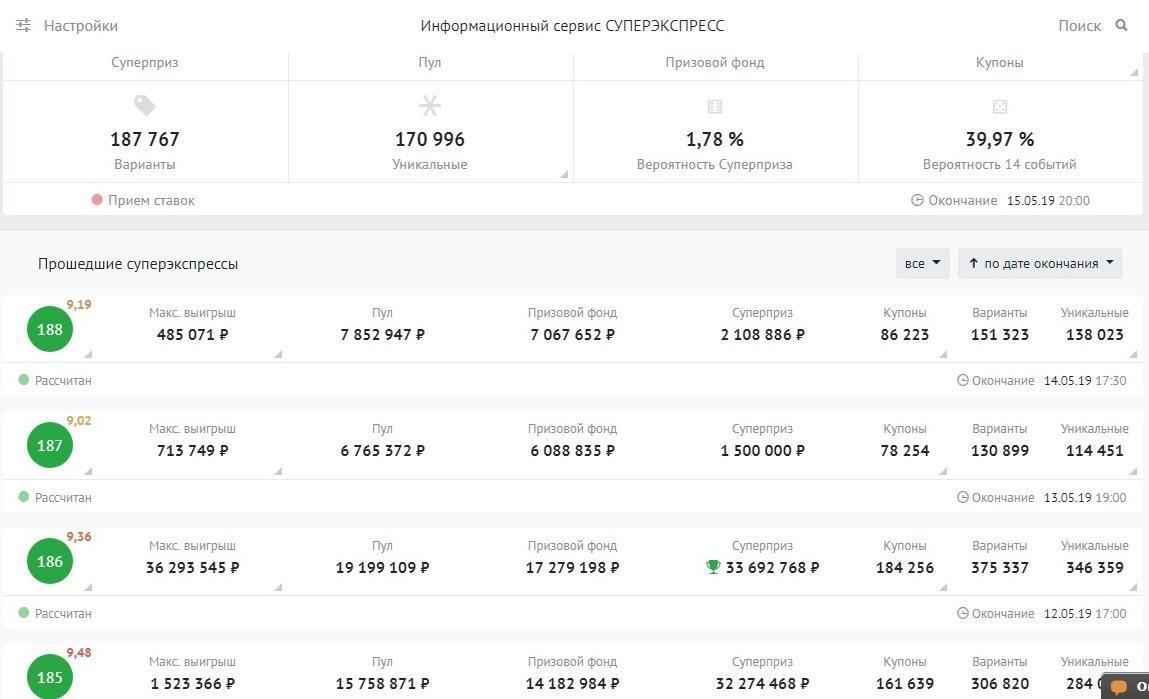1149x699 pixels.
Task: Click the clock icon beside 14.05.19 17:30
Action: tap(963, 380)
